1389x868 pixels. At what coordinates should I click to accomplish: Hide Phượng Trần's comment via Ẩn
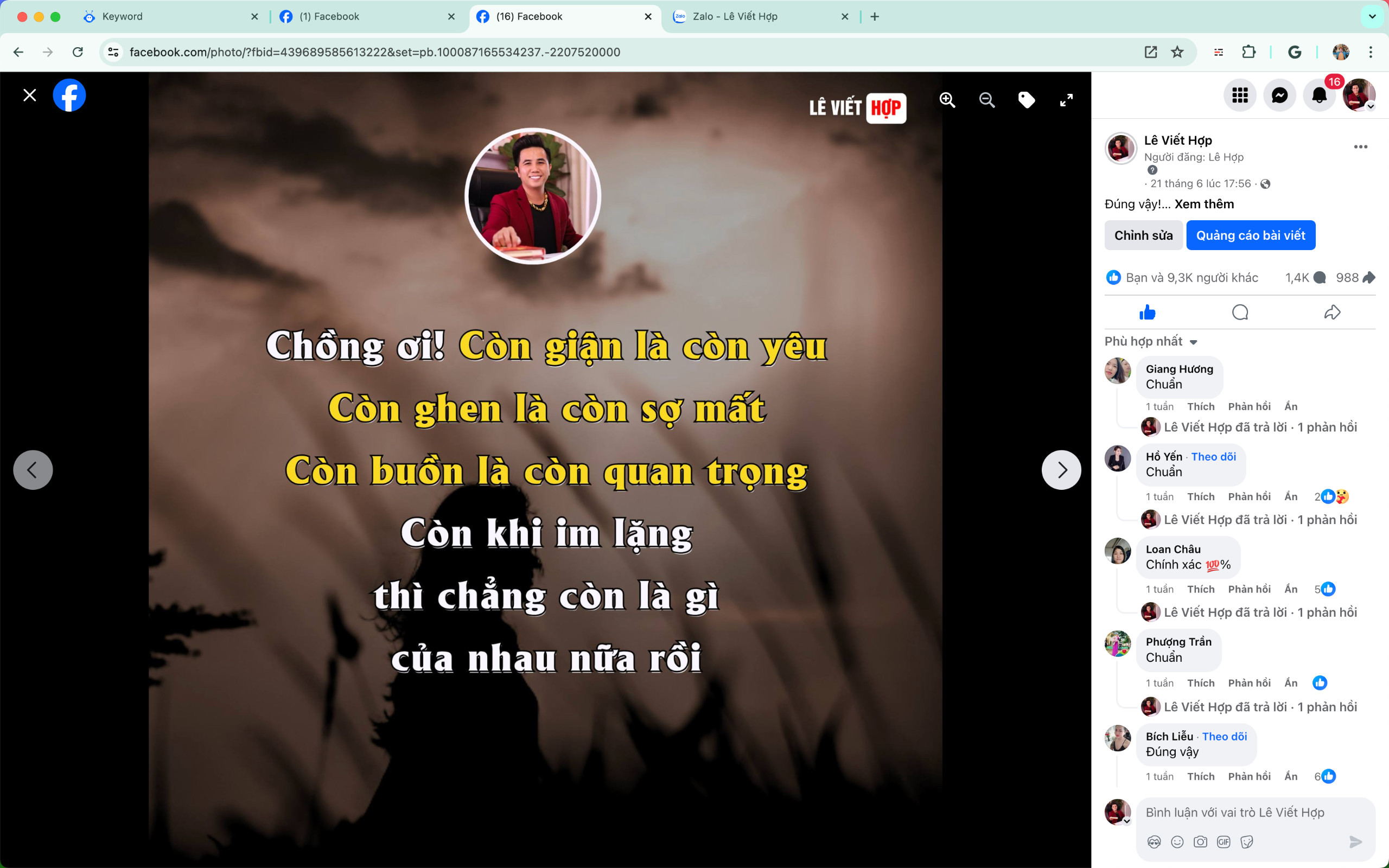[x=1291, y=683]
